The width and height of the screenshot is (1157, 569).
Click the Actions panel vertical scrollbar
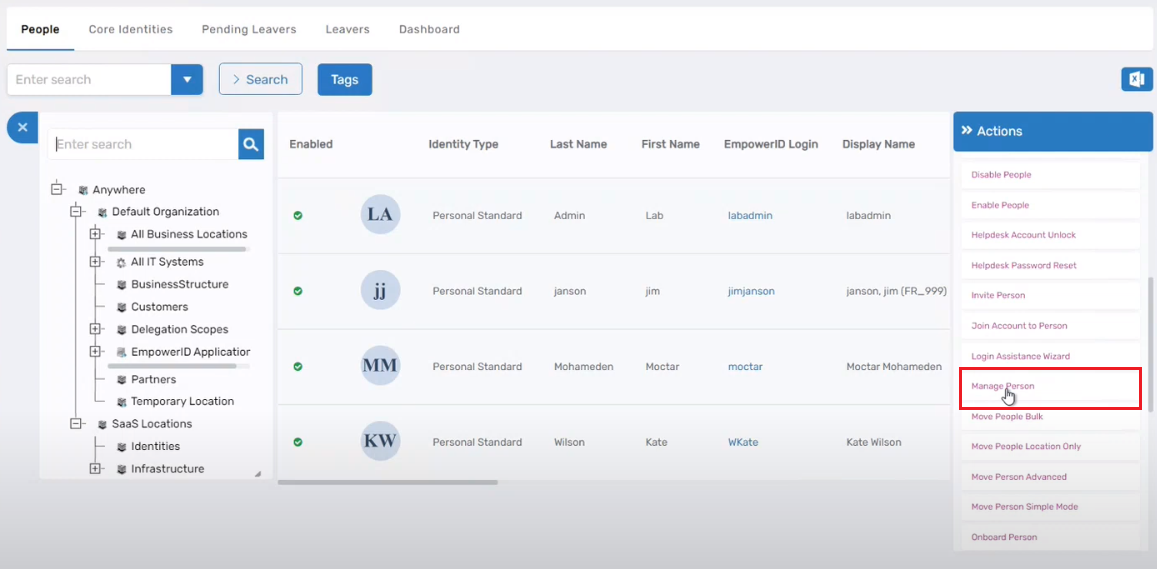click(1149, 344)
